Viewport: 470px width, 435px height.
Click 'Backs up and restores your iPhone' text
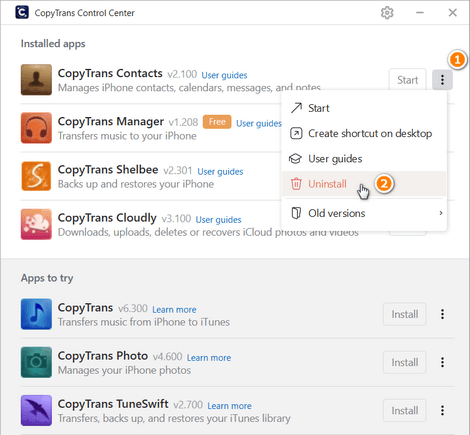click(136, 184)
